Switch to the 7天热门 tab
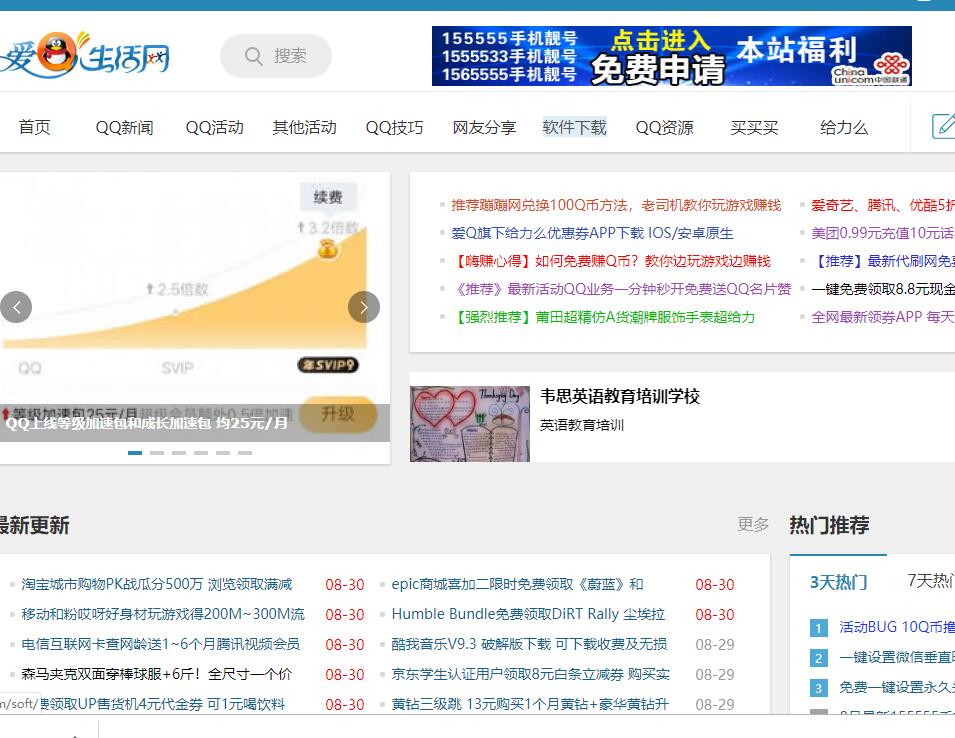955x738 pixels. 930,581
